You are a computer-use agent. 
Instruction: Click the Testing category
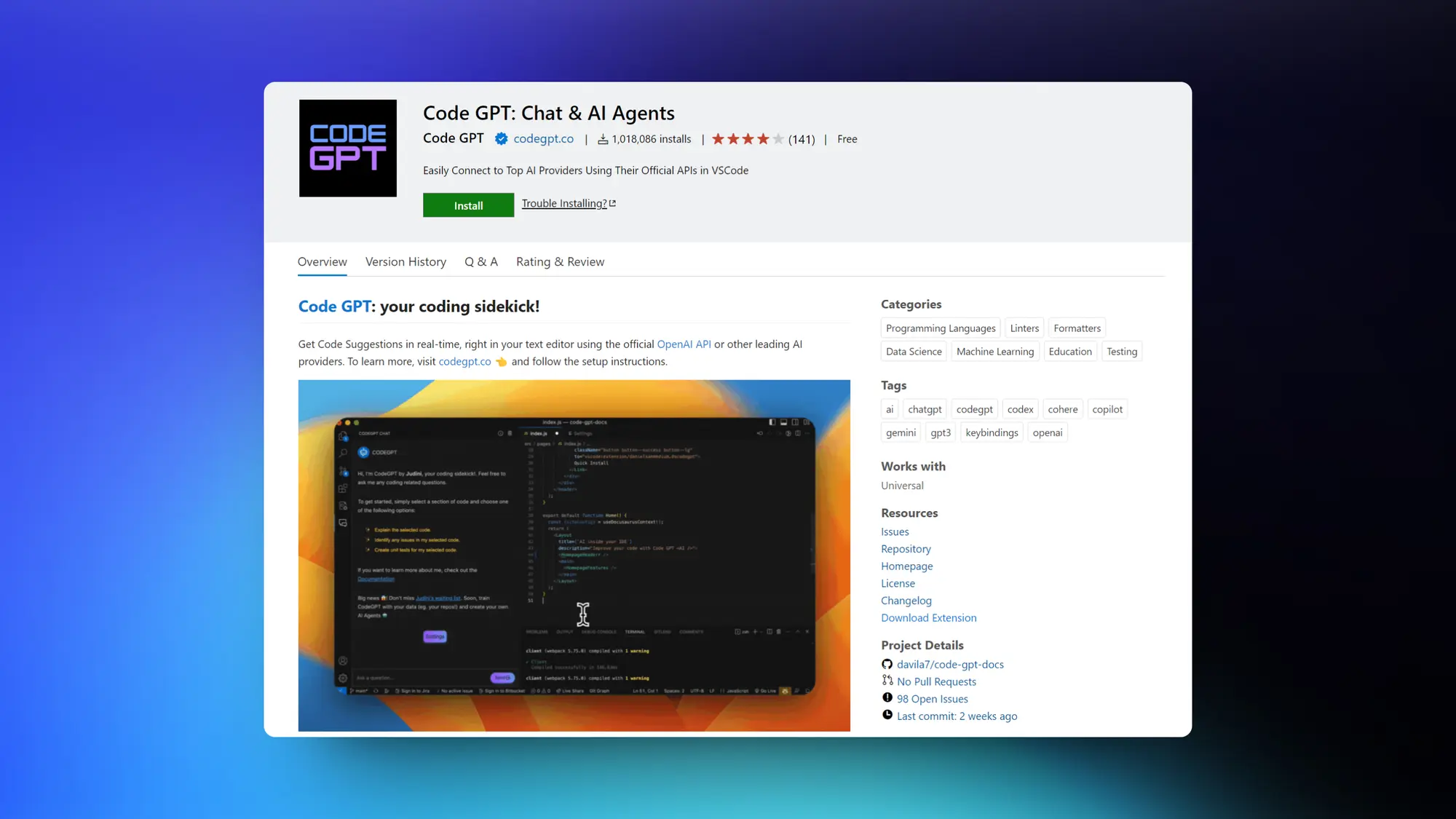[x=1122, y=352]
